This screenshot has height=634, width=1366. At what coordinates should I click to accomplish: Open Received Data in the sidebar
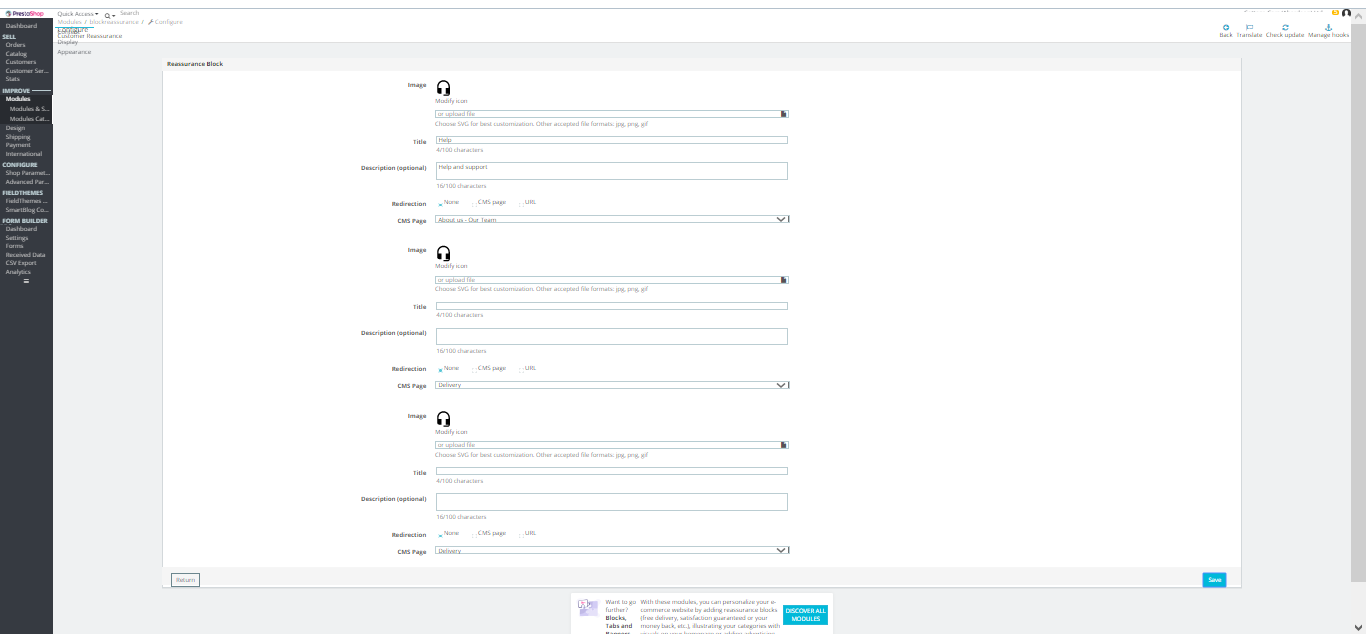pos(25,255)
